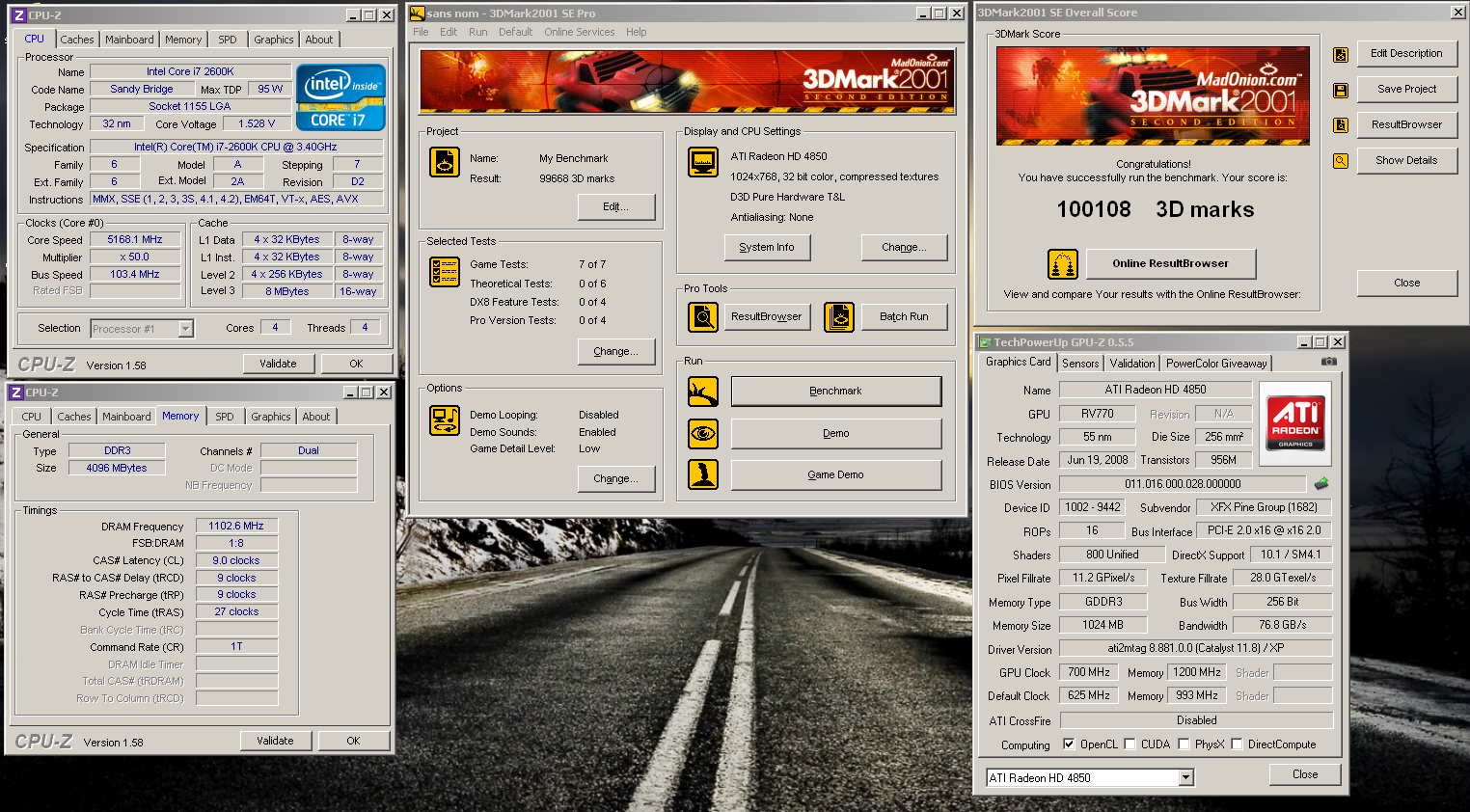
Task: Click the Demo button in Run section
Action: (835, 434)
